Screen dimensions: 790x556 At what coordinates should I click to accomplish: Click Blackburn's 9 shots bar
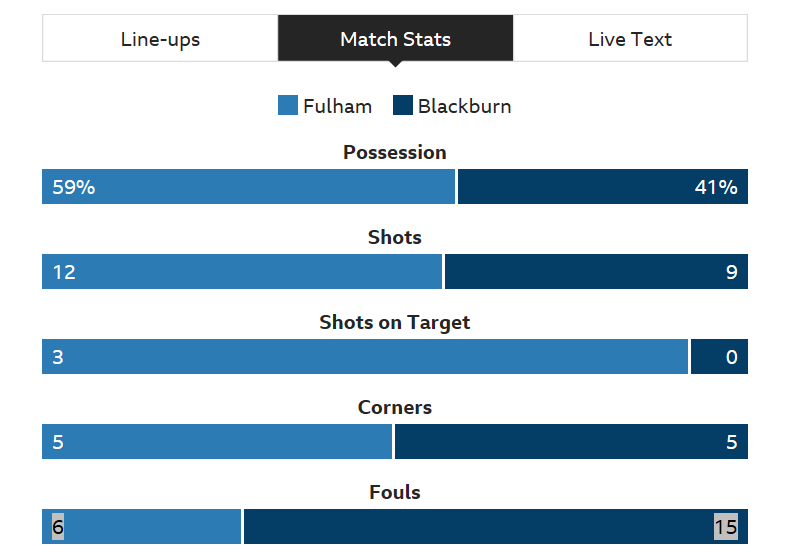tap(596, 272)
